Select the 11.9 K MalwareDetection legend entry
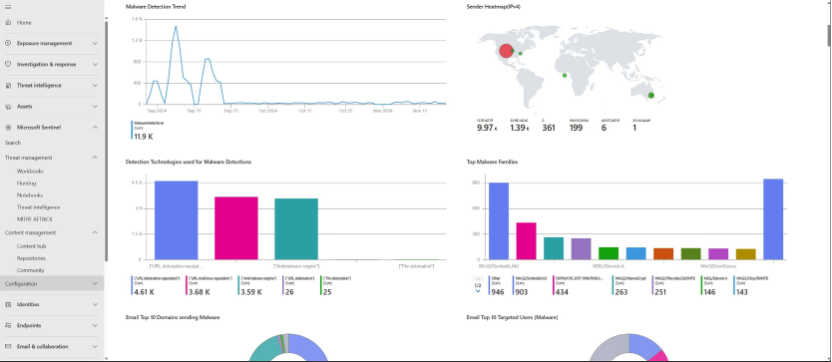832x362 pixels. coord(148,130)
